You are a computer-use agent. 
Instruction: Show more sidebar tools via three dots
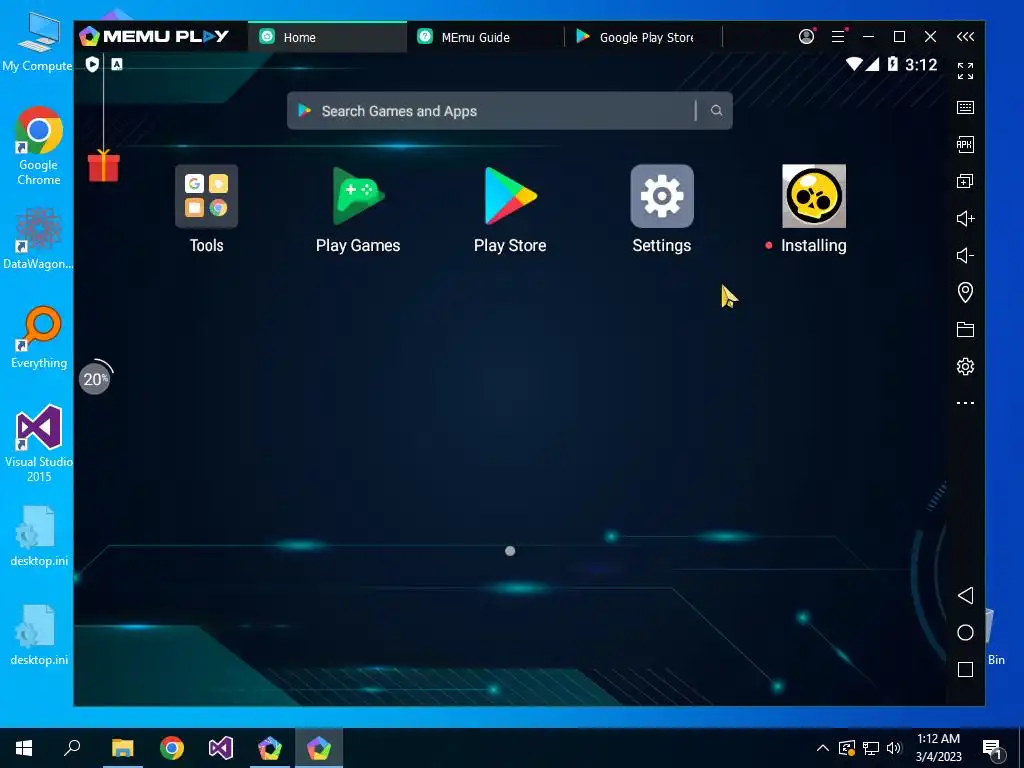965,403
